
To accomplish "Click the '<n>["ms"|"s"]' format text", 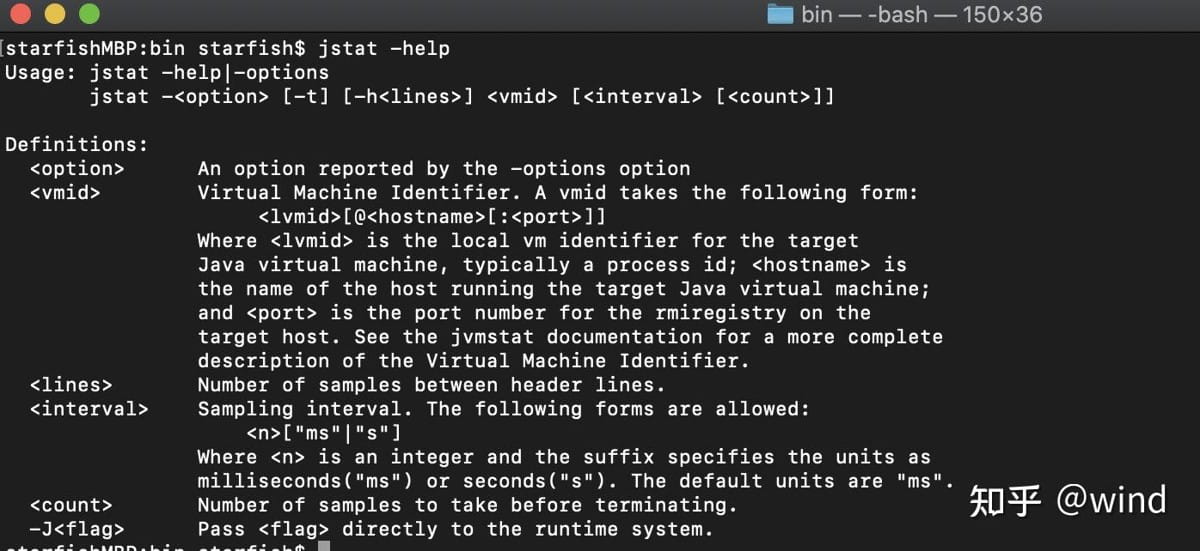I will point(323,432).
